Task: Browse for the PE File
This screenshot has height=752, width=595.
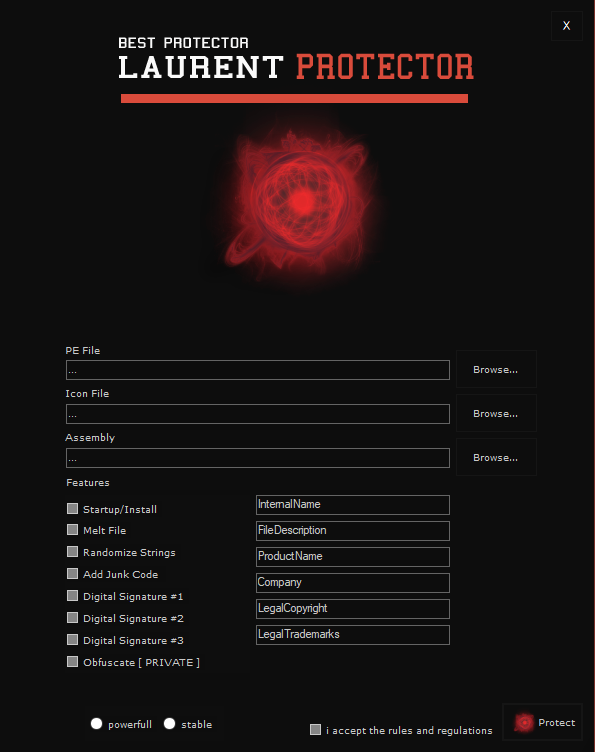Action: coord(496,369)
